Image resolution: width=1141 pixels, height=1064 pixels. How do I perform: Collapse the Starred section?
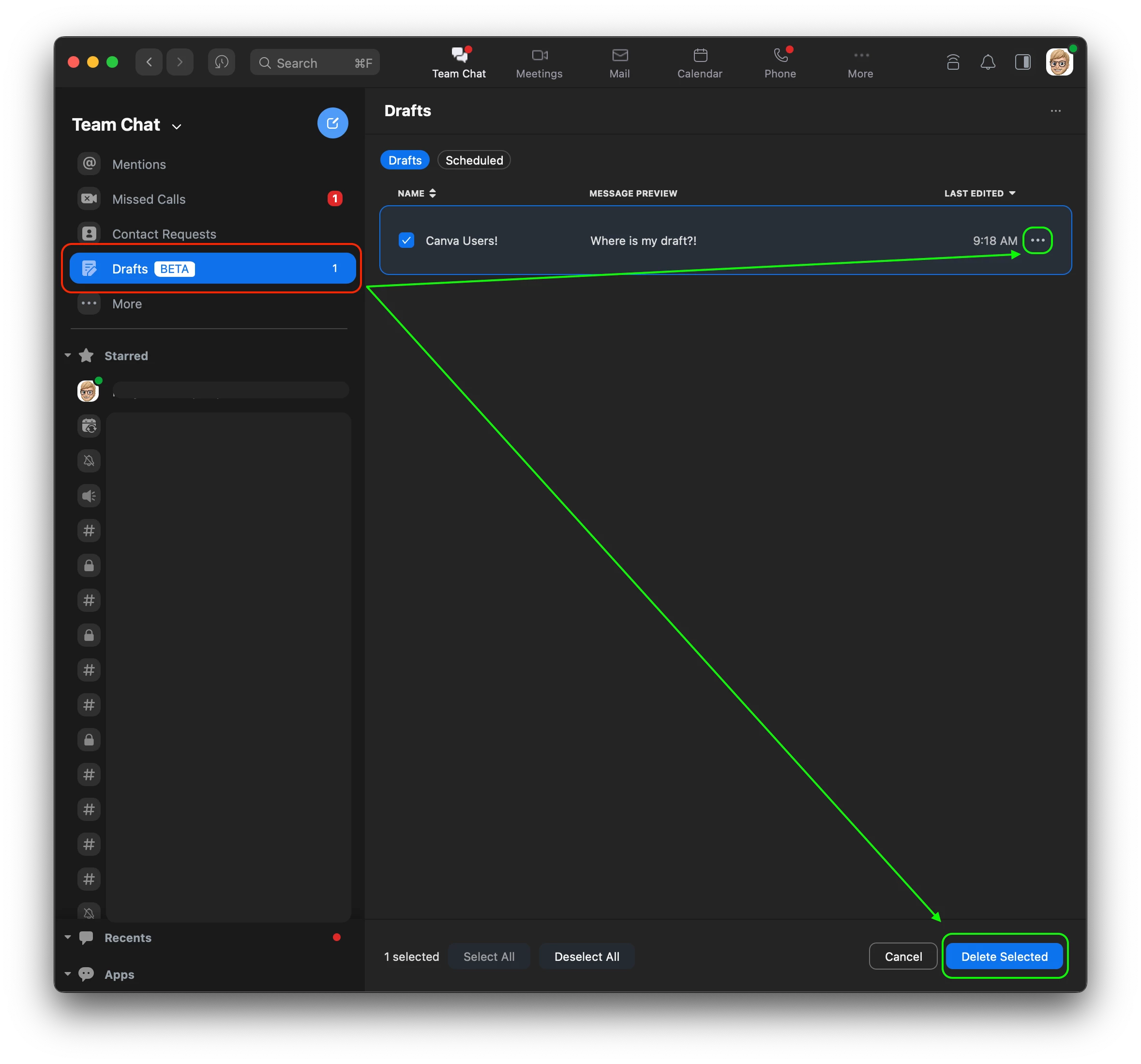68,355
